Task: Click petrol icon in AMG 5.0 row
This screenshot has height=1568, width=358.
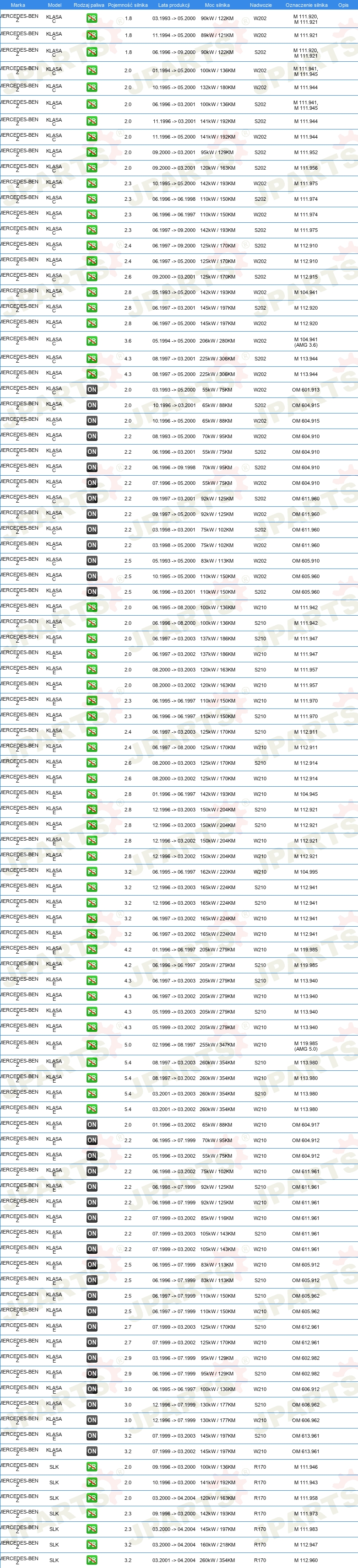Action: pos(92,1045)
